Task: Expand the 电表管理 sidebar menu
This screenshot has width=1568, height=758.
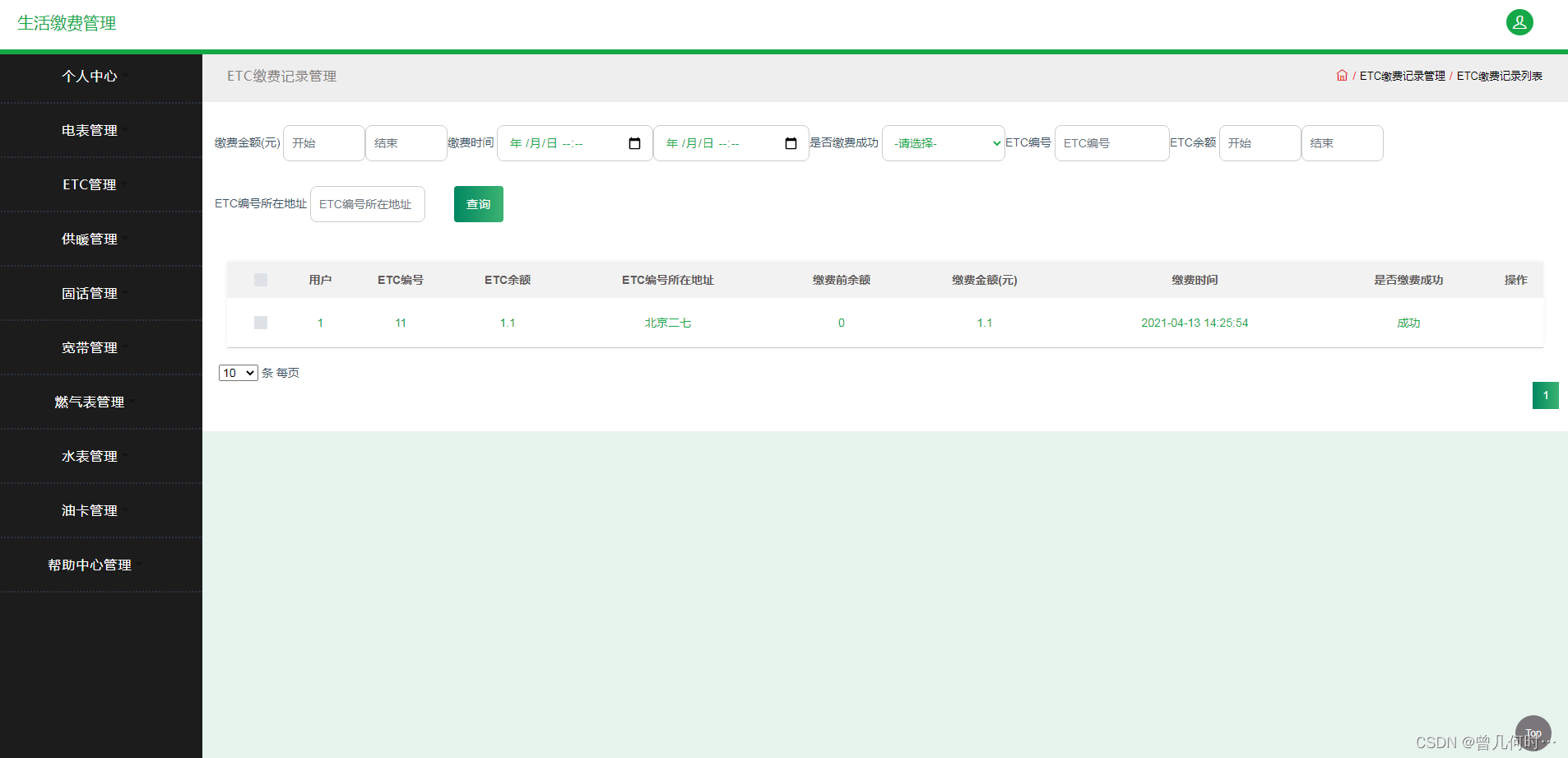Action: tap(90, 131)
